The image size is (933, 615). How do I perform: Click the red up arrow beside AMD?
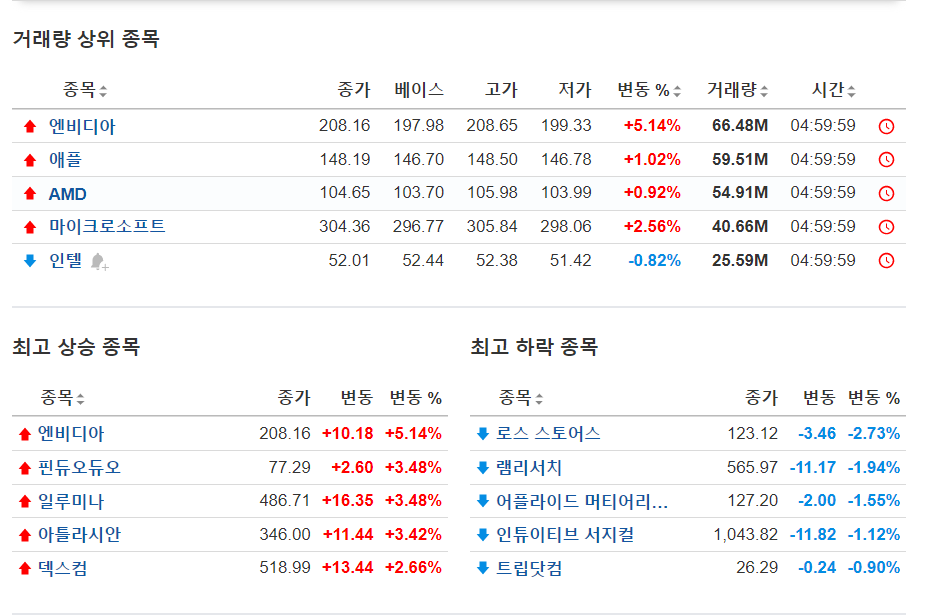pyautogui.click(x=30, y=193)
